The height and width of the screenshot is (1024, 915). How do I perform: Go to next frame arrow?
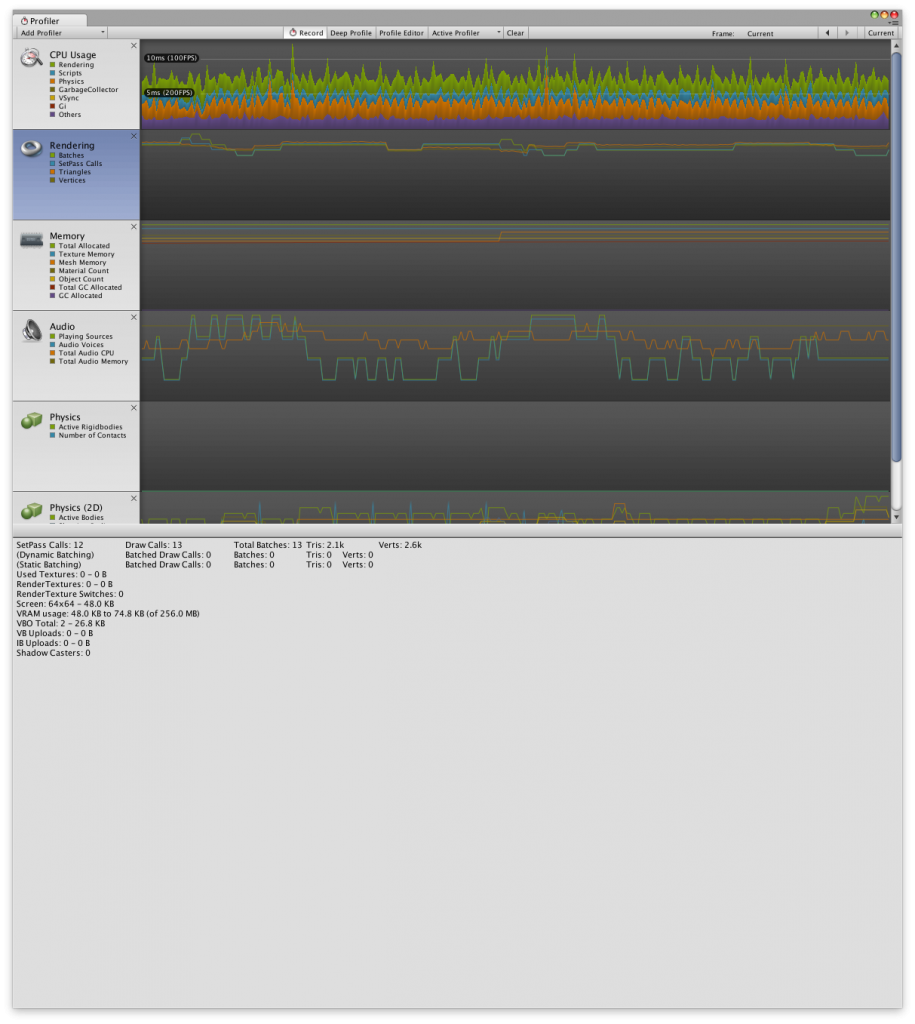click(x=847, y=33)
